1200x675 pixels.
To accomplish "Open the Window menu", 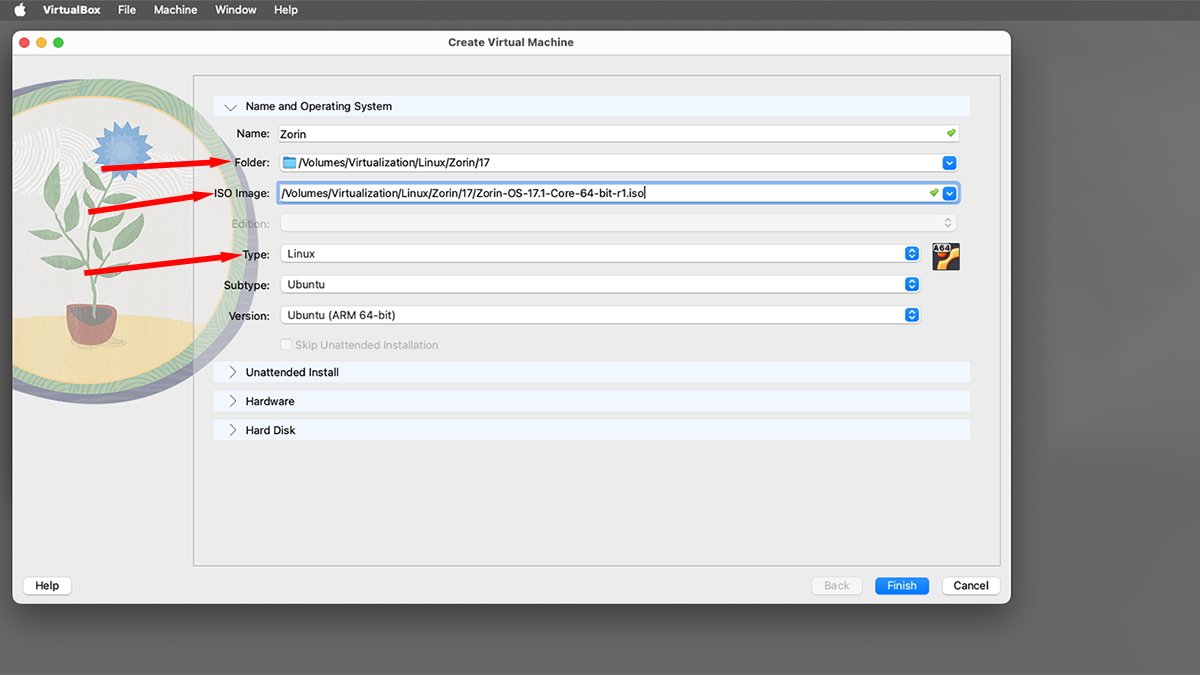I will pos(236,10).
